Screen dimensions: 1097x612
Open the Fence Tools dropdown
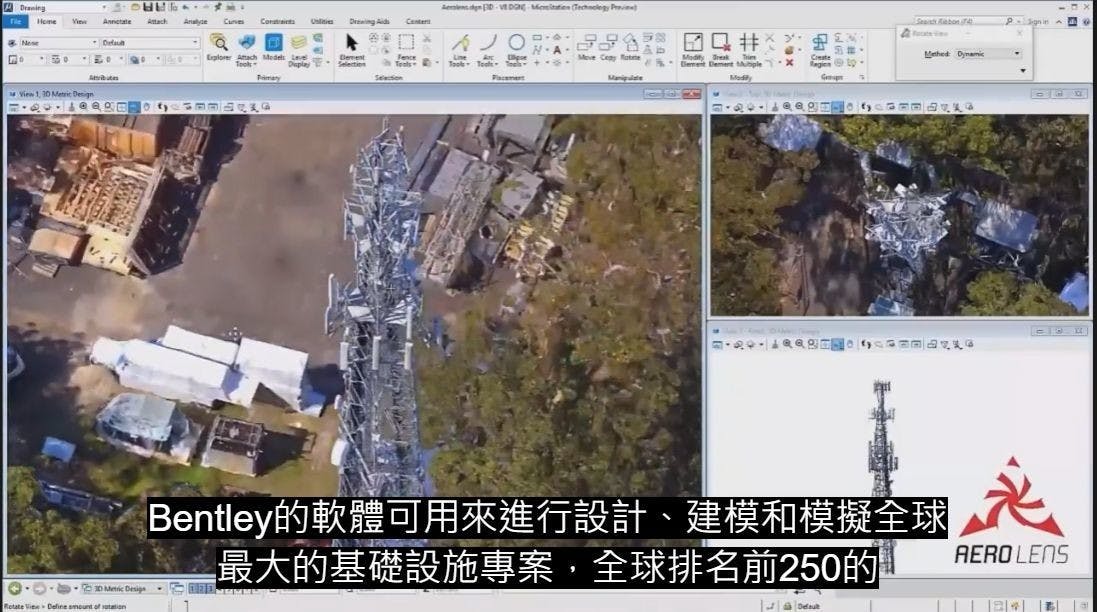tap(405, 50)
